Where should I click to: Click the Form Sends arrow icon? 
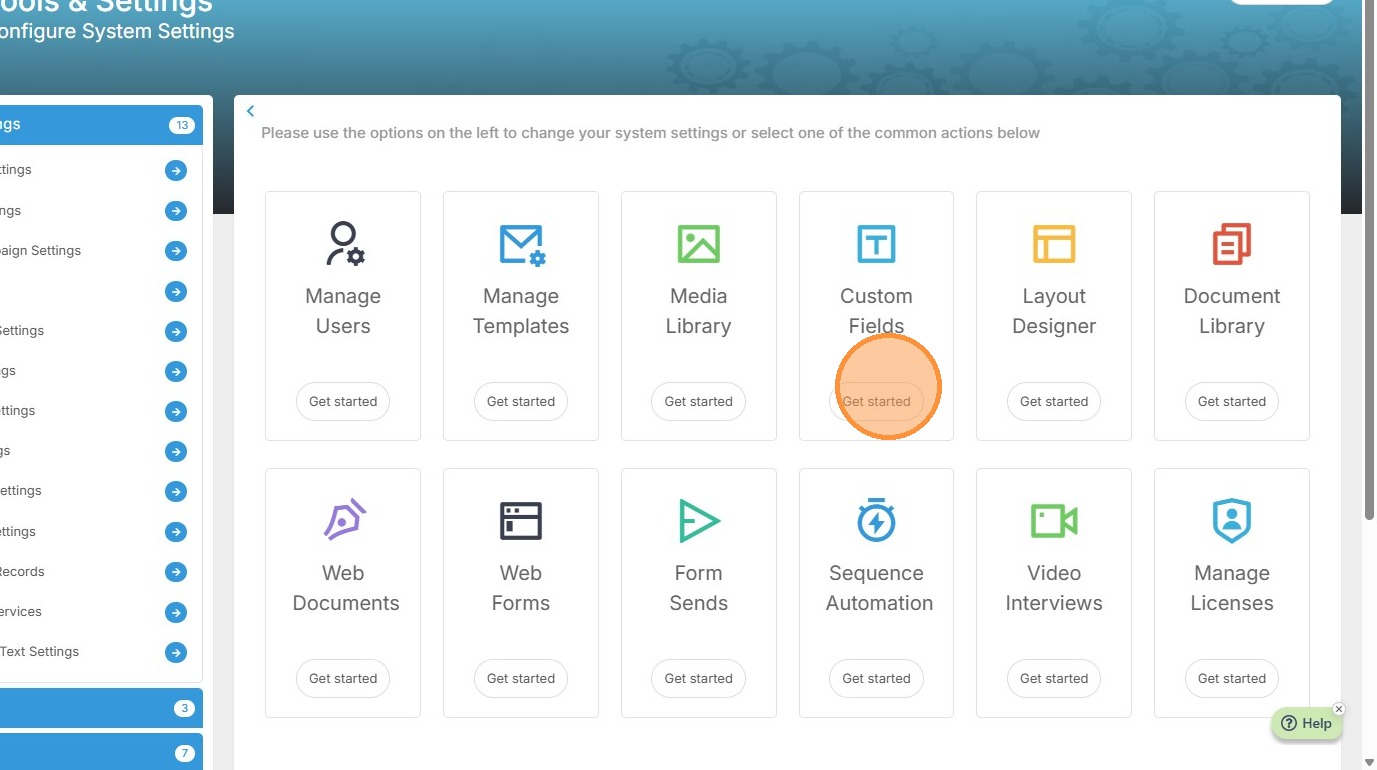tap(698, 520)
